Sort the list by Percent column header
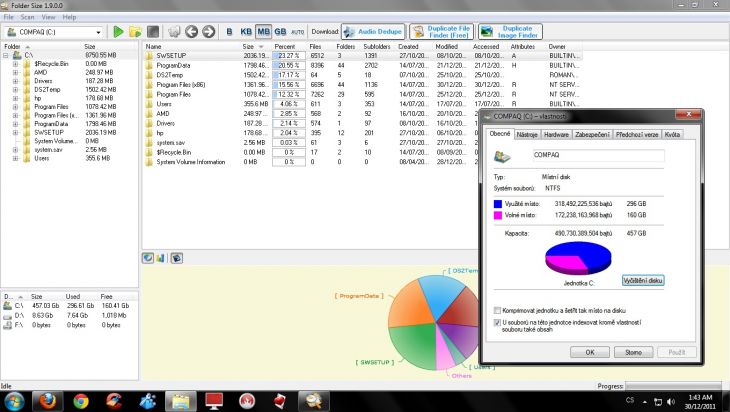Screen dimensions: 730x412 click(285, 47)
